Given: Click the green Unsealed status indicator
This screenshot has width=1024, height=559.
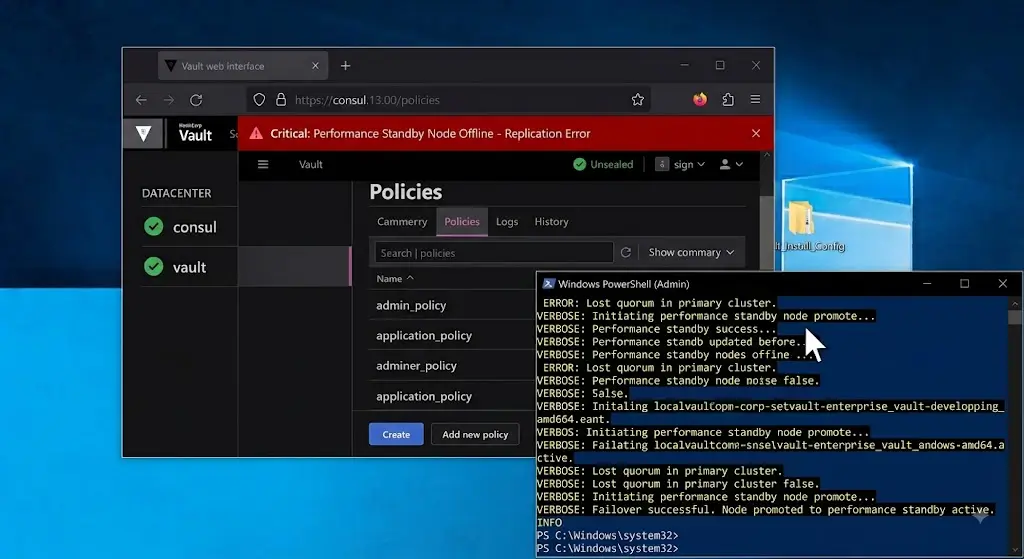Looking at the screenshot, I should pos(603,164).
